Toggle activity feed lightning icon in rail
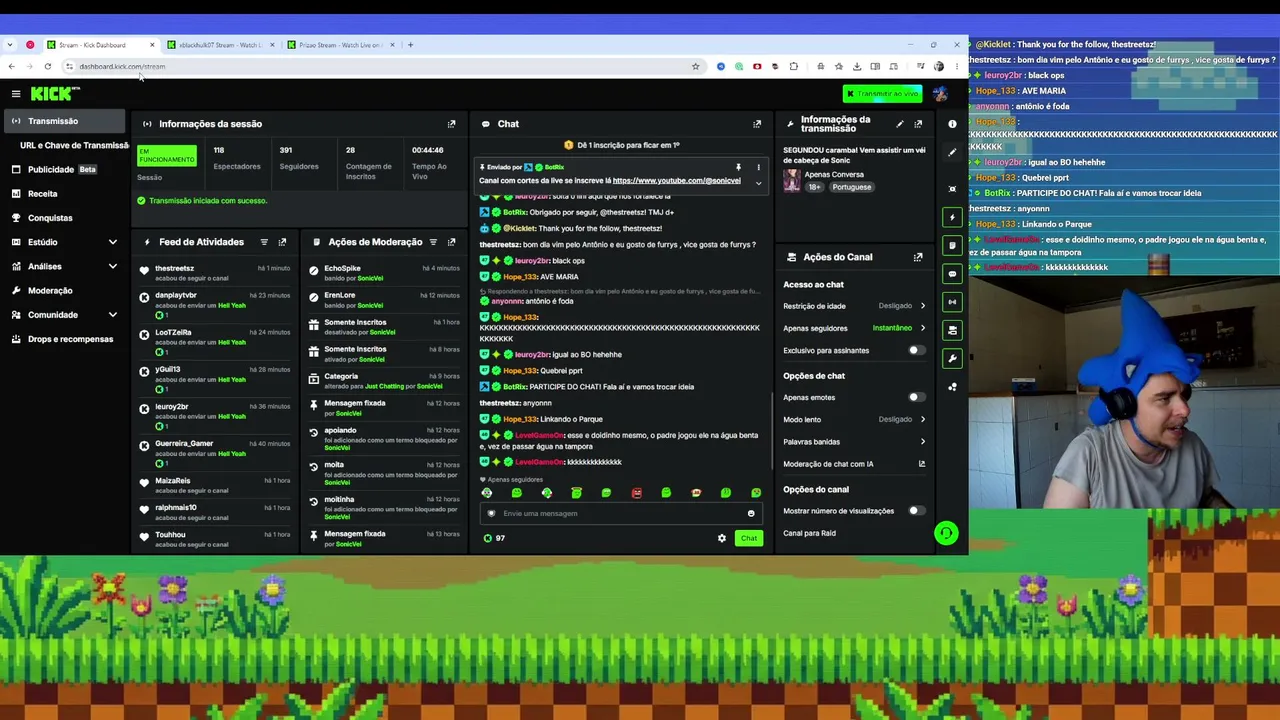The width and height of the screenshot is (1280, 720). pos(952,217)
